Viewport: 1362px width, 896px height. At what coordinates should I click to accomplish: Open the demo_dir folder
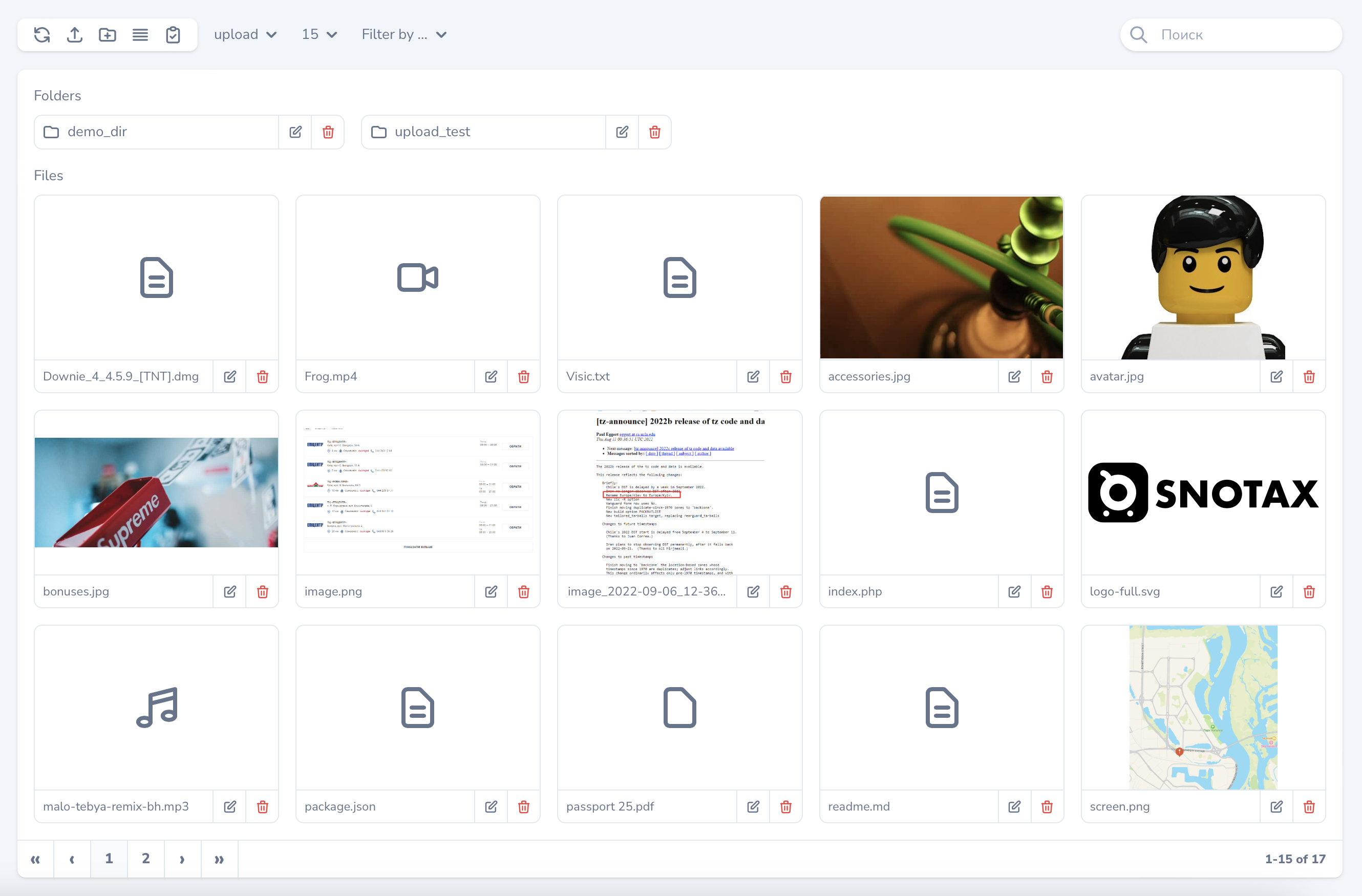[x=156, y=132]
